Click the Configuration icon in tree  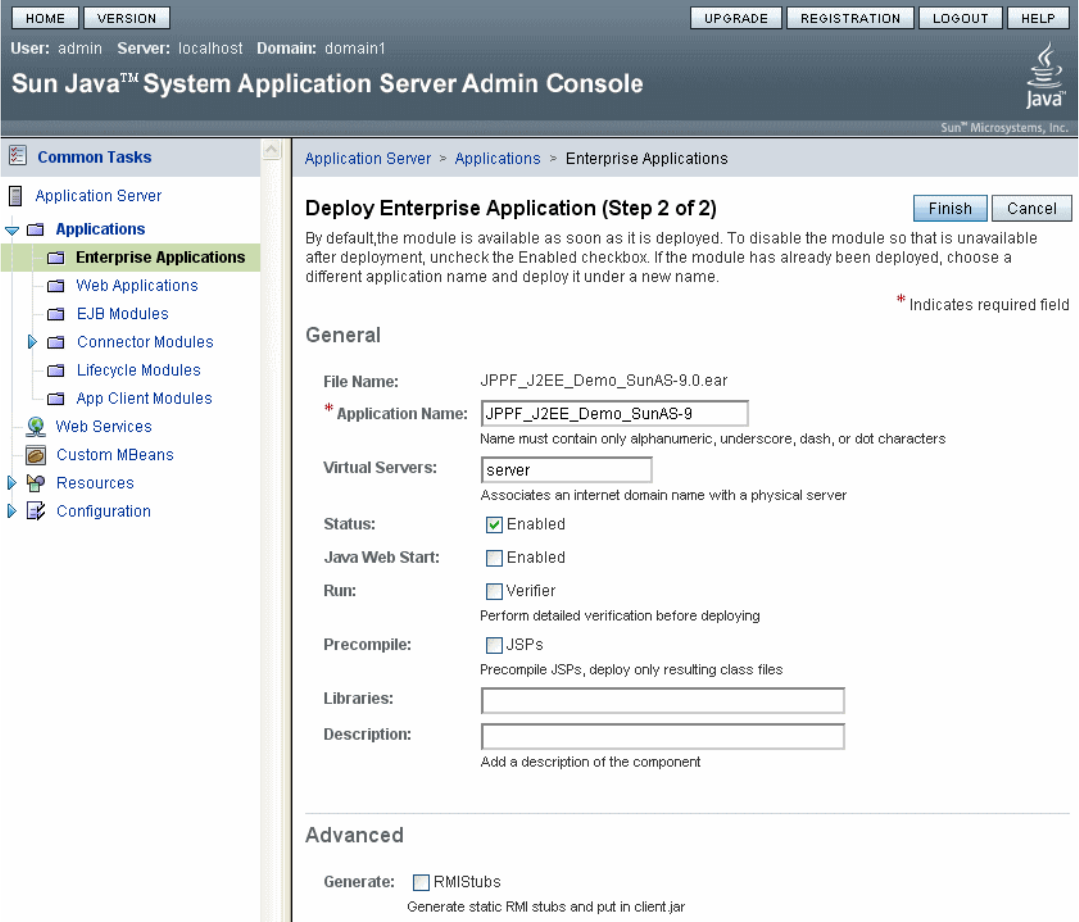tap(36, 511)
